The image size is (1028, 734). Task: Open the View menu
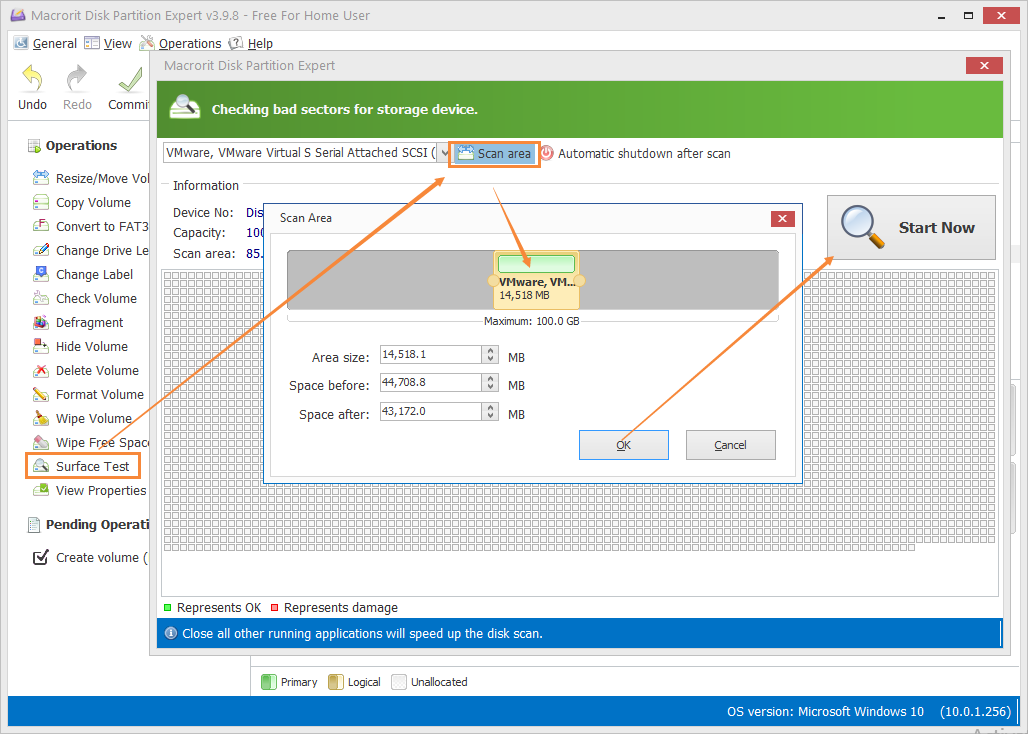pos(109,43)
